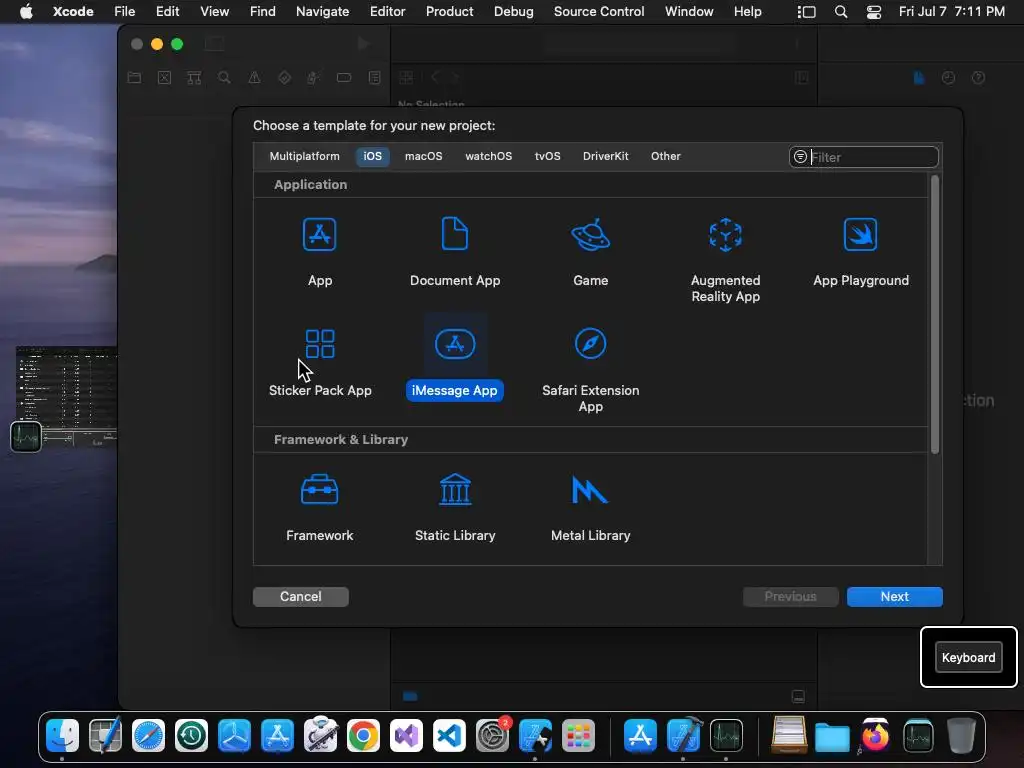1024x768 pixels.
Task: Click the template list scrollbar
Action: 935,314
